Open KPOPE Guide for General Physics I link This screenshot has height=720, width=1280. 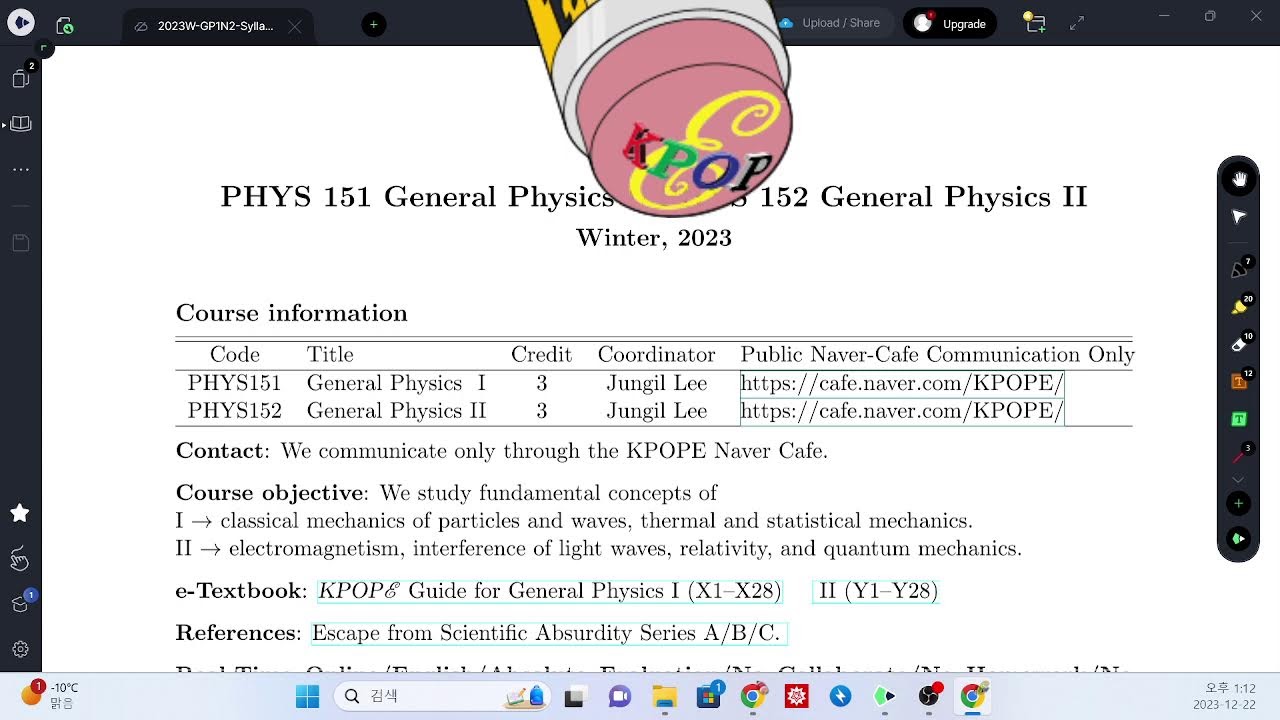(x=550, y=591)
